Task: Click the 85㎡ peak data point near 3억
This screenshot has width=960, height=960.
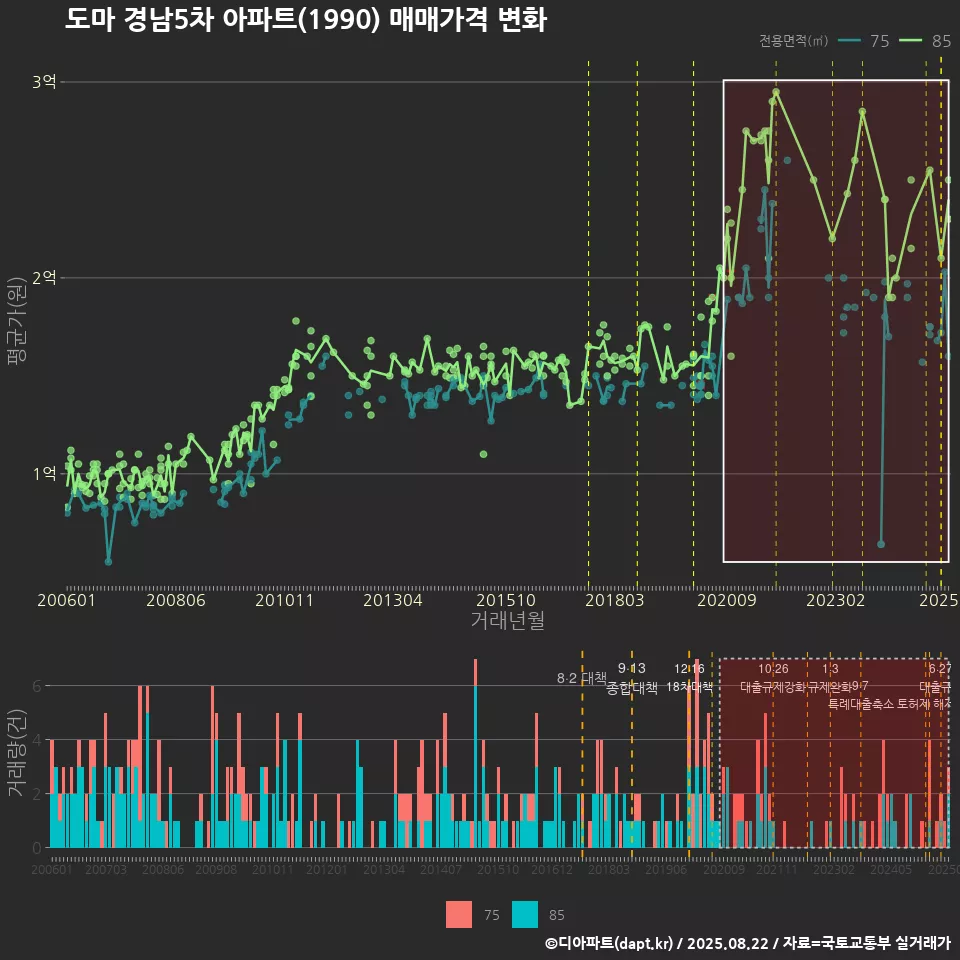Action: pyautogui.click(x=776, y=92)
